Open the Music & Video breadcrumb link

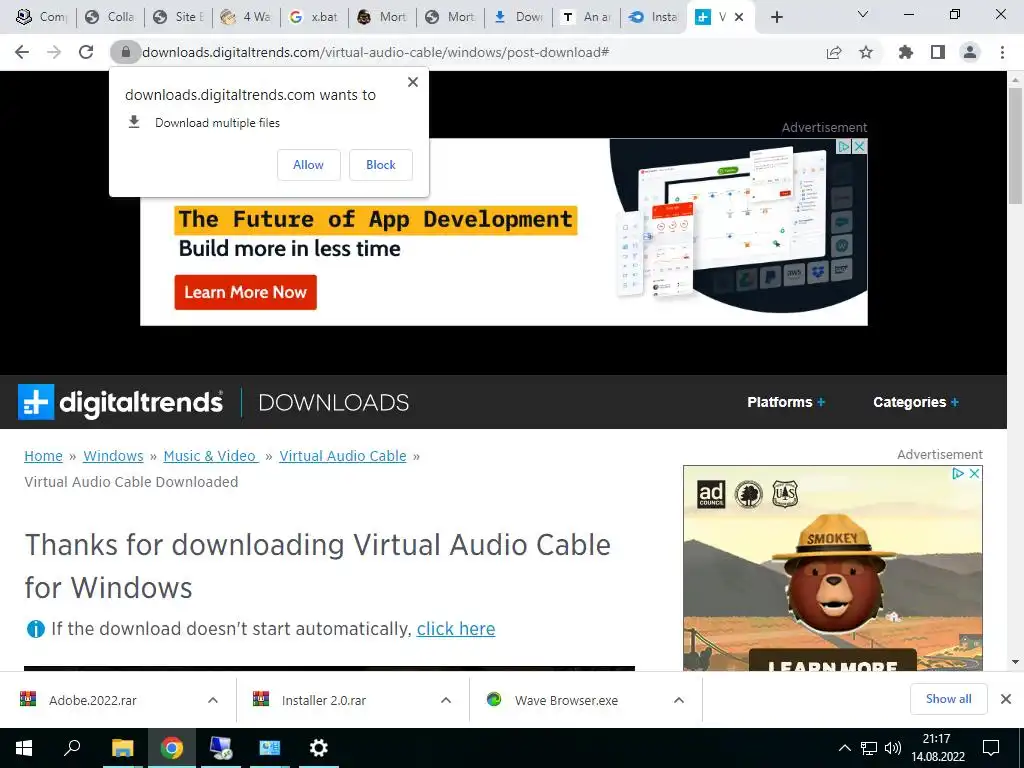(210, 456)
